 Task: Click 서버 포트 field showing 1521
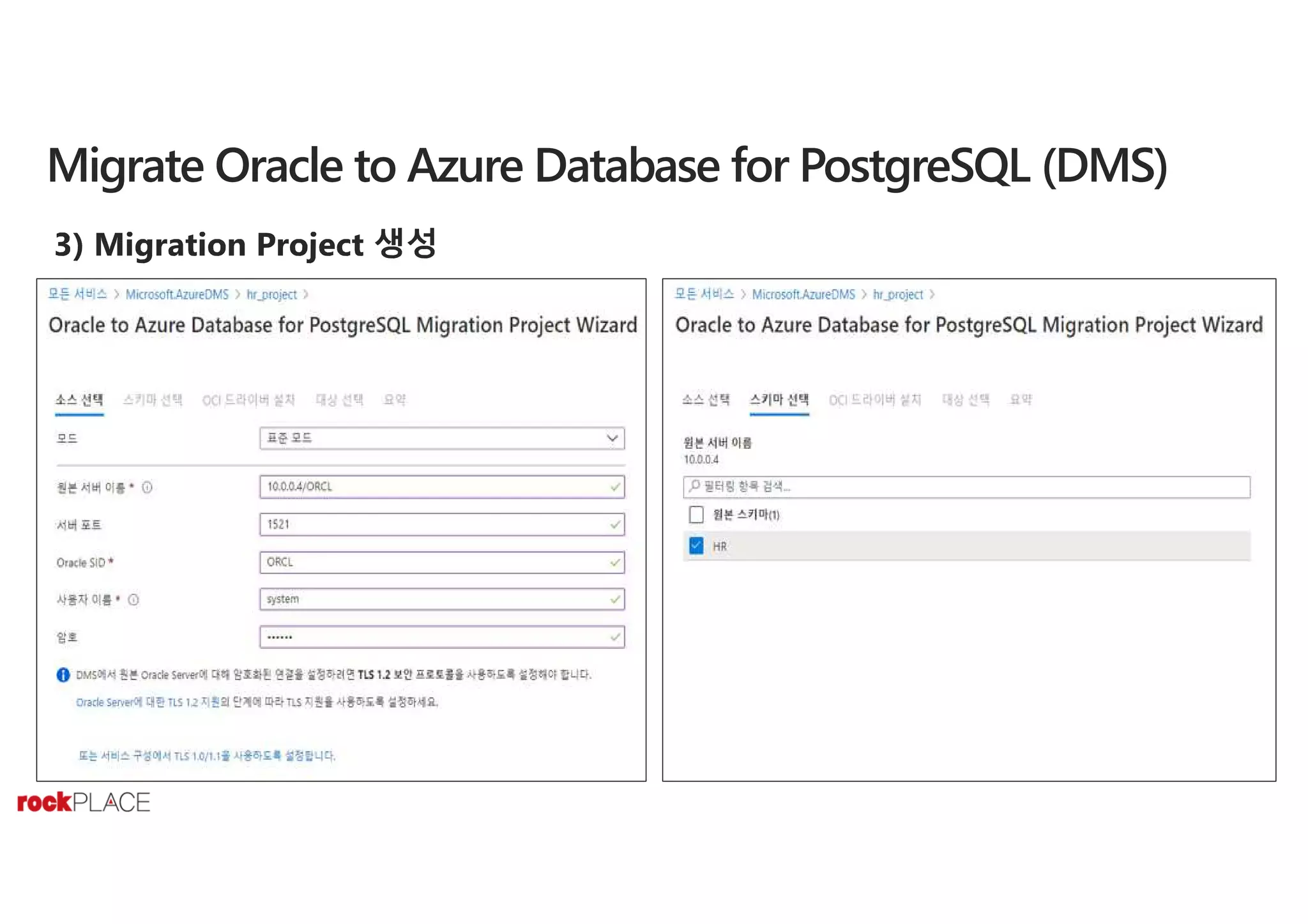pos(442,525)
